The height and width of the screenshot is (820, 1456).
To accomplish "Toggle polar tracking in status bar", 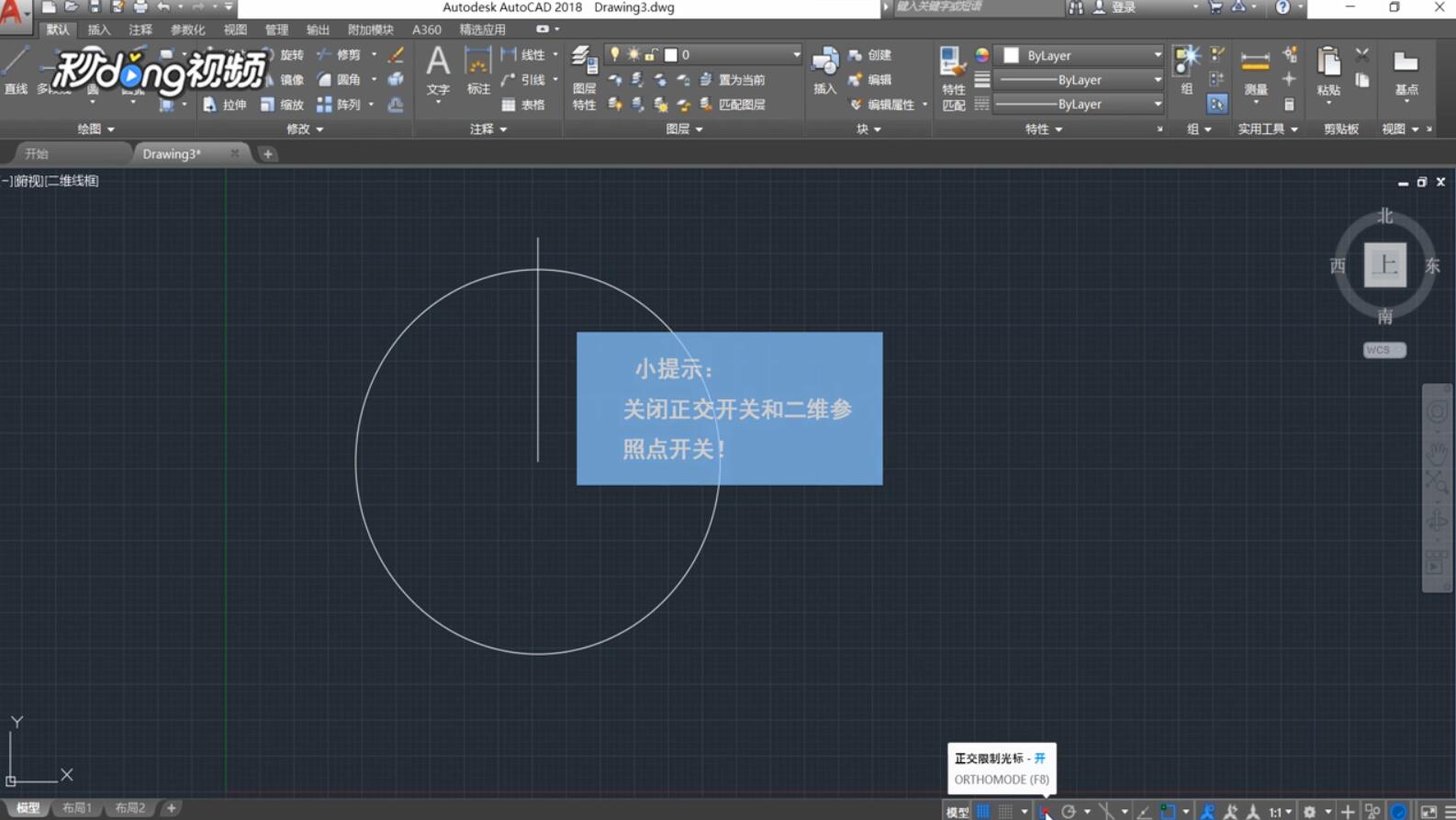I will pos(1069,812).
